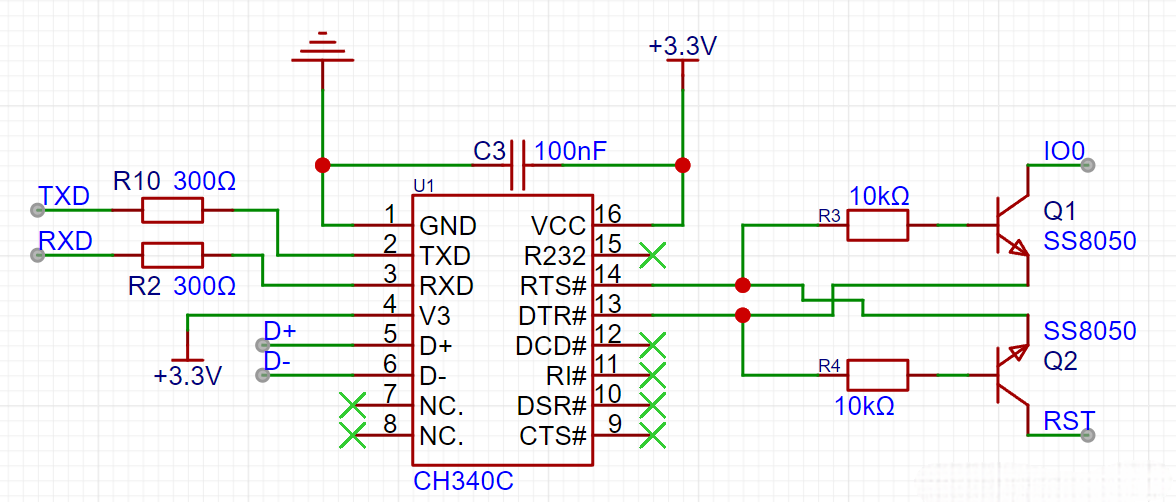
Task: Click the junction dot on the DTR# wire
Action: tap(742, 315)
